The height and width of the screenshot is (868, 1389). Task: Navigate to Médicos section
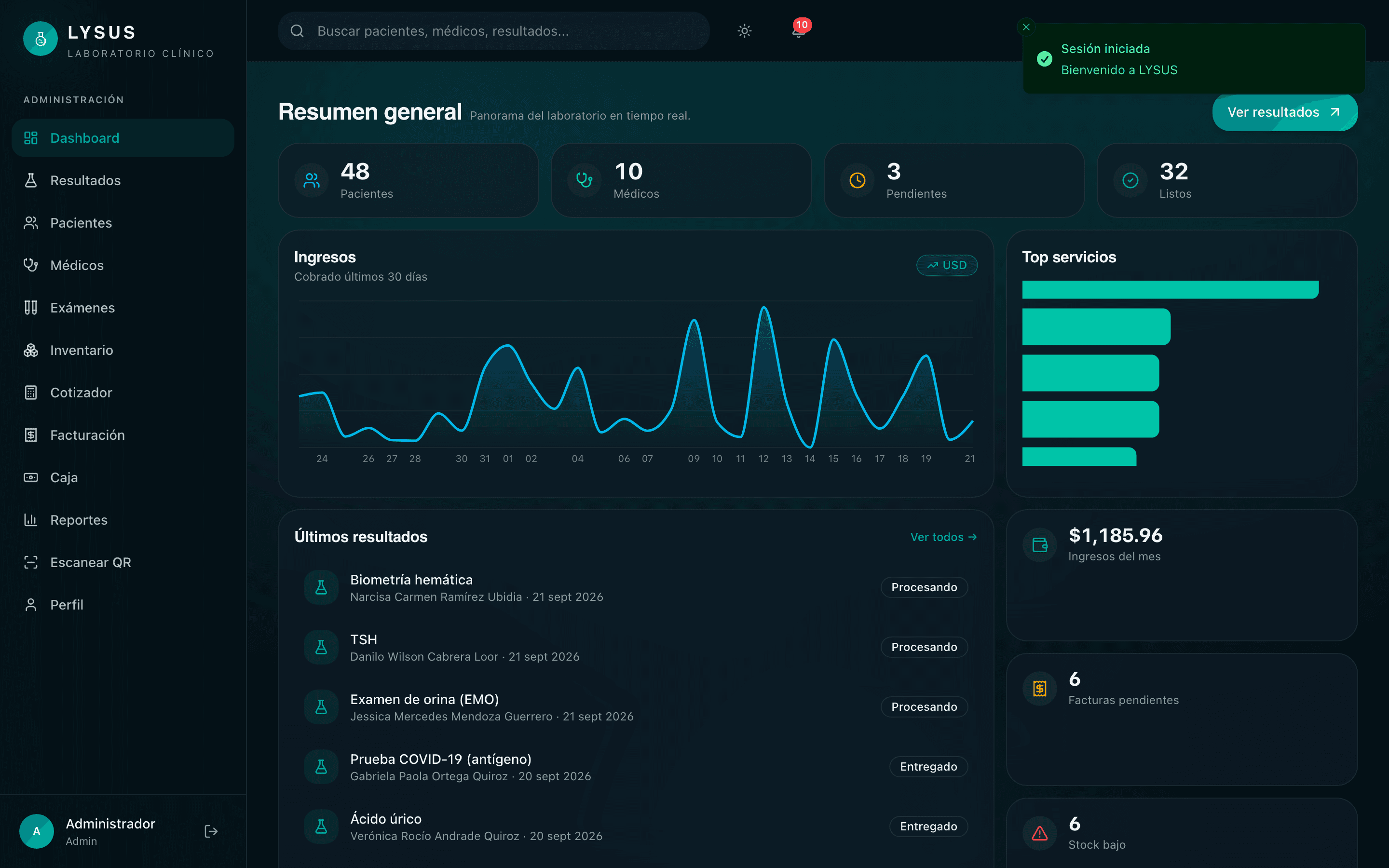(x=123, y=265)
